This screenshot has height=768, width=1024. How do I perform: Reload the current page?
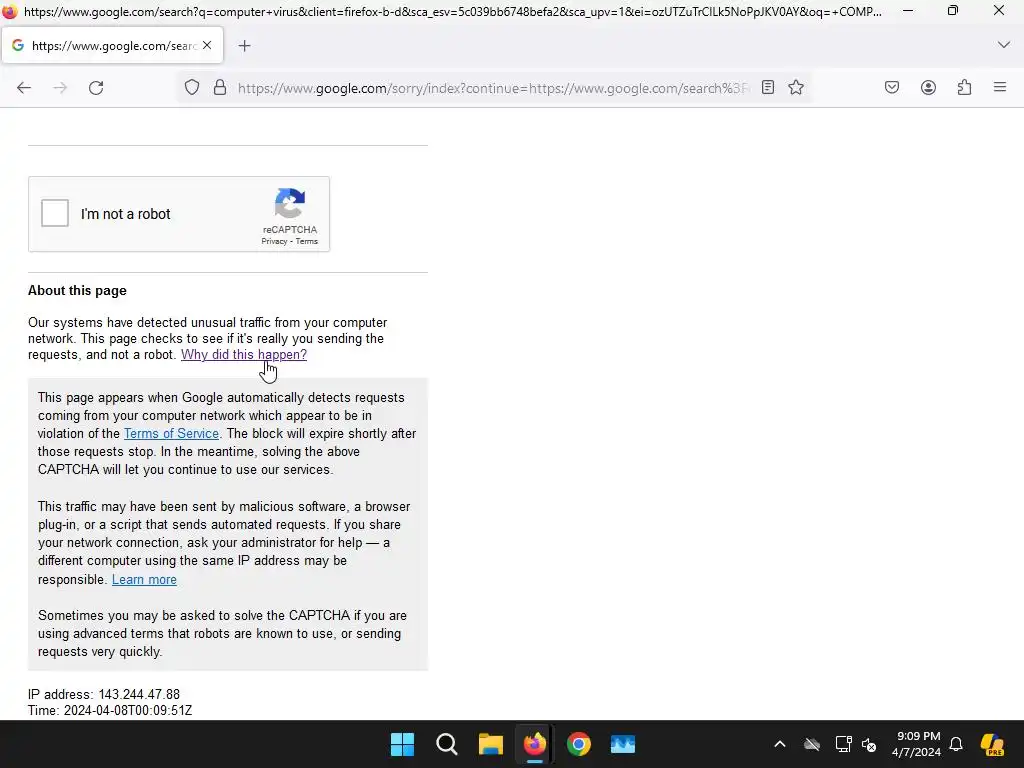pos(96,88)
